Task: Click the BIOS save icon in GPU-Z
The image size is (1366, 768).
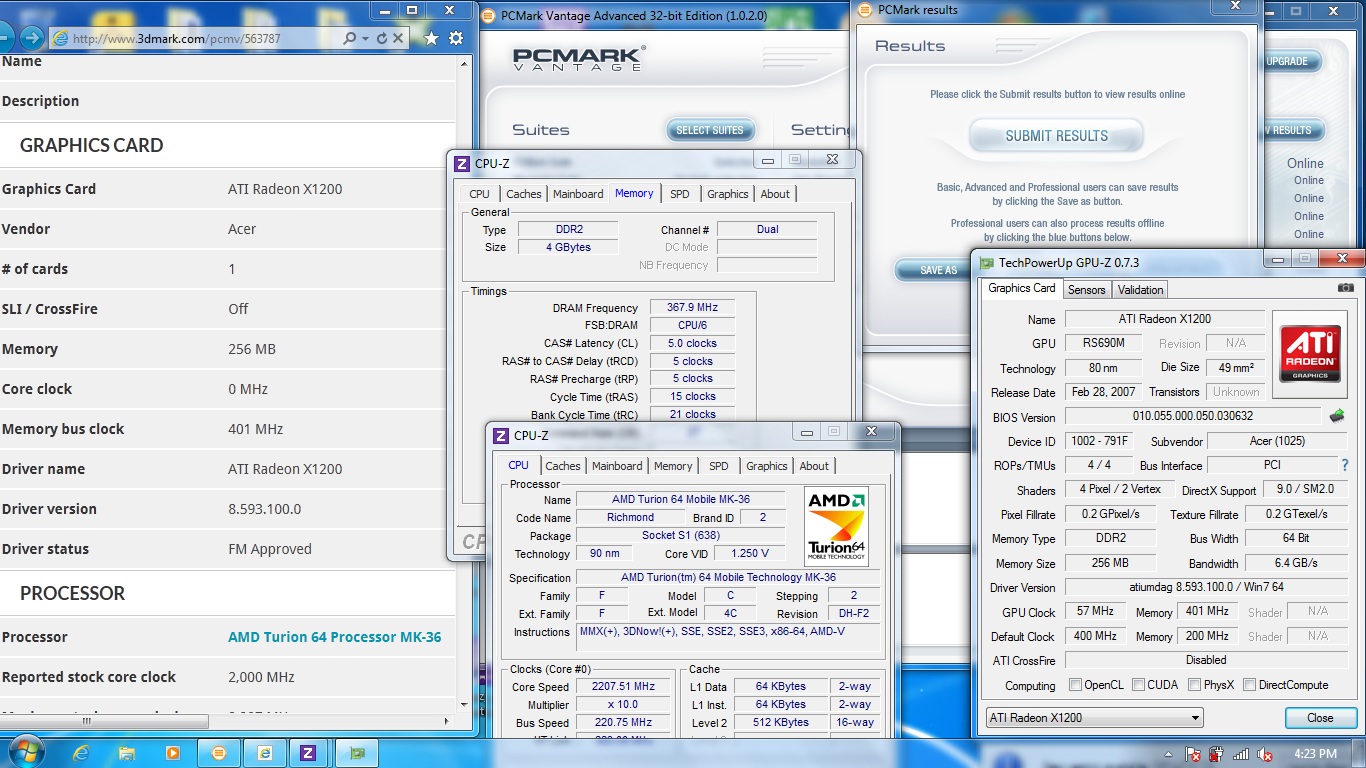Action: (x=1336, y=416)
